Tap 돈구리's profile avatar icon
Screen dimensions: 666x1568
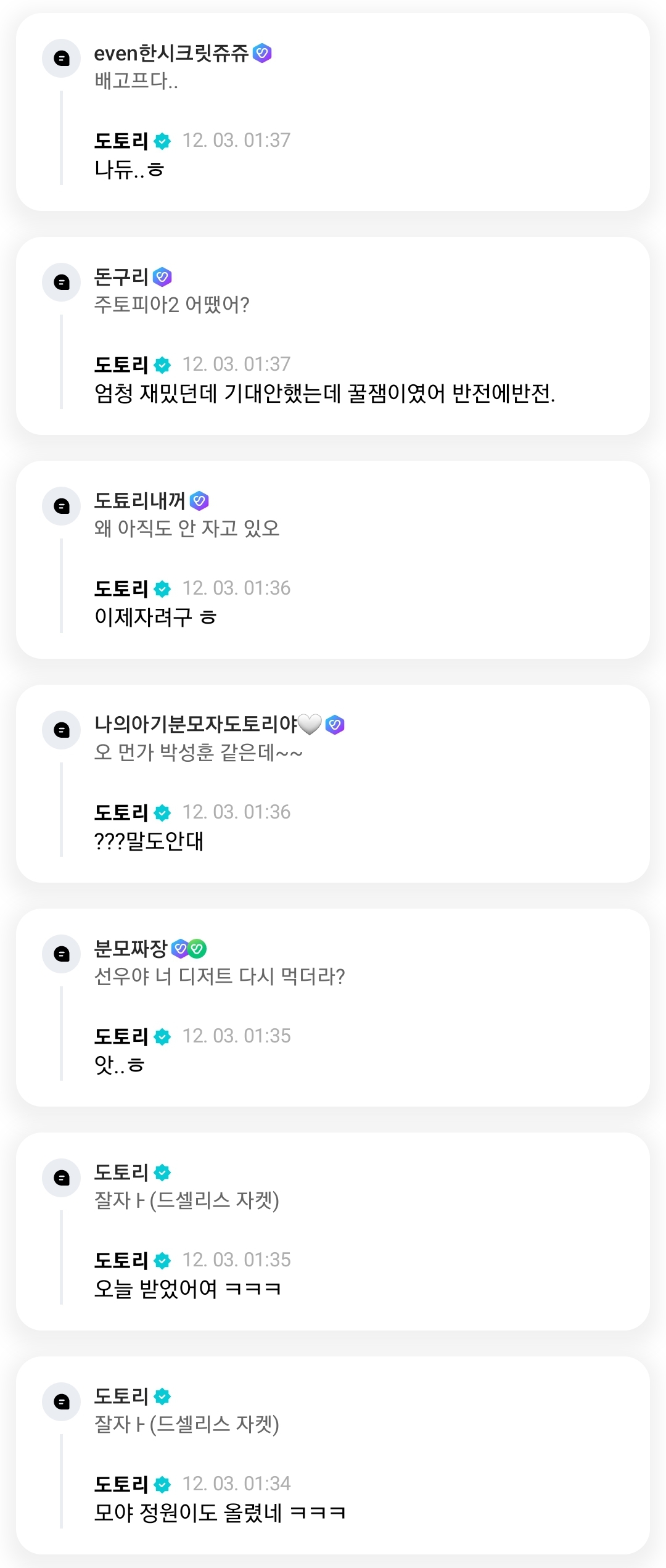click(61, 283)
